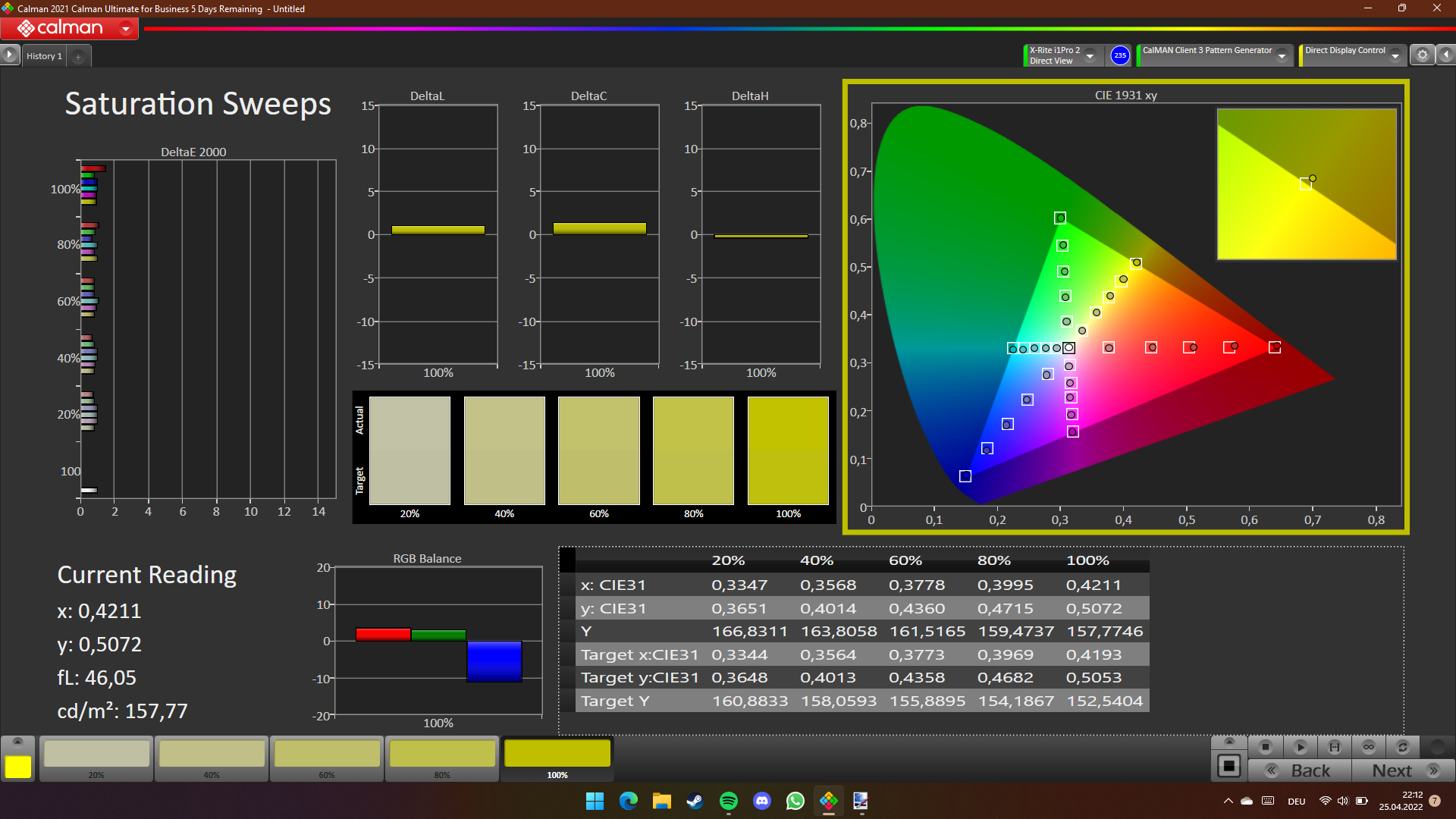Screen dimensions: 1456x819
Task: Click the yellow color selector square
Action: tap(18, 767)
